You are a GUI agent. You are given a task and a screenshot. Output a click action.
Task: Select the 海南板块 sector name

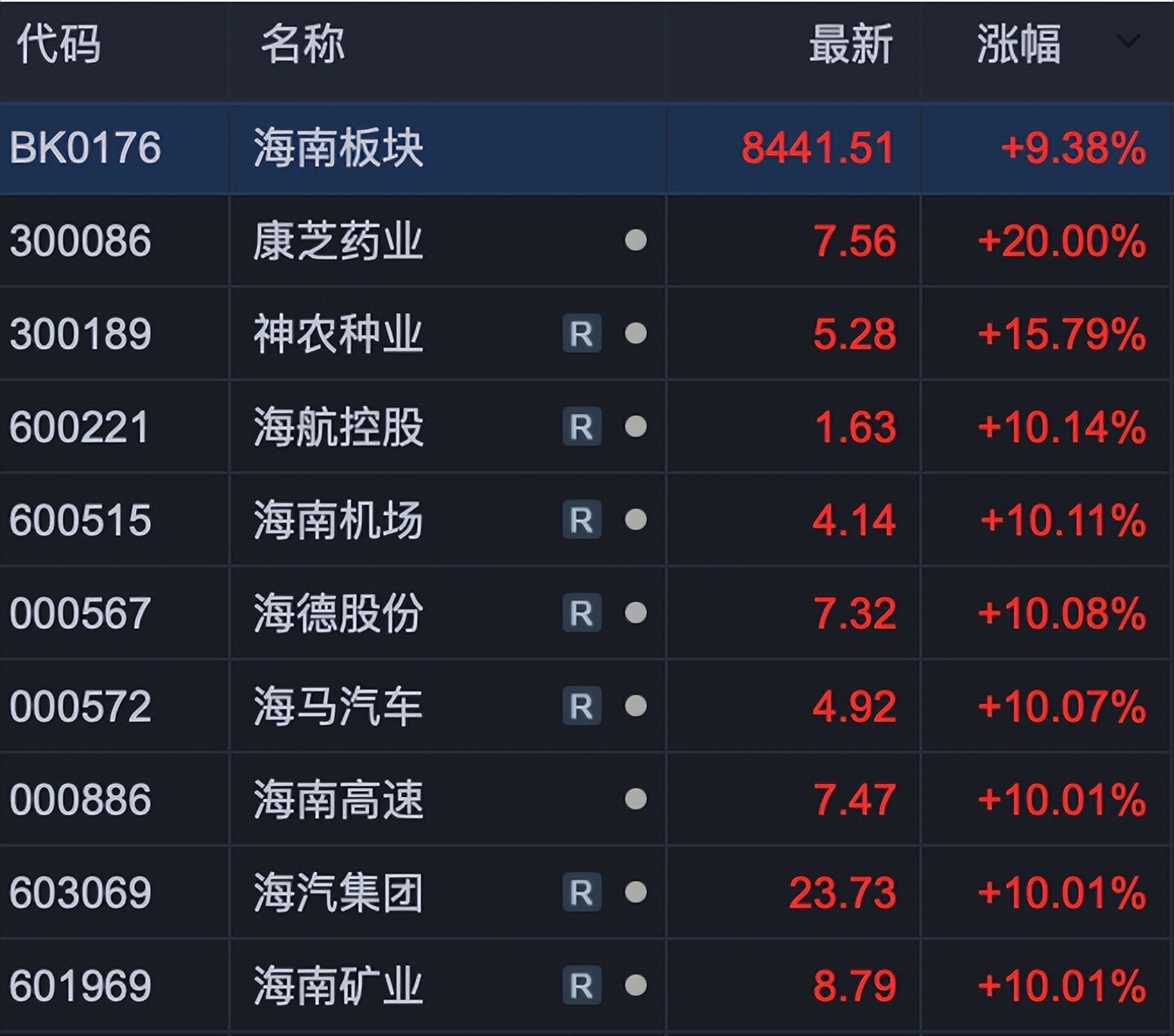click(338, 148)
